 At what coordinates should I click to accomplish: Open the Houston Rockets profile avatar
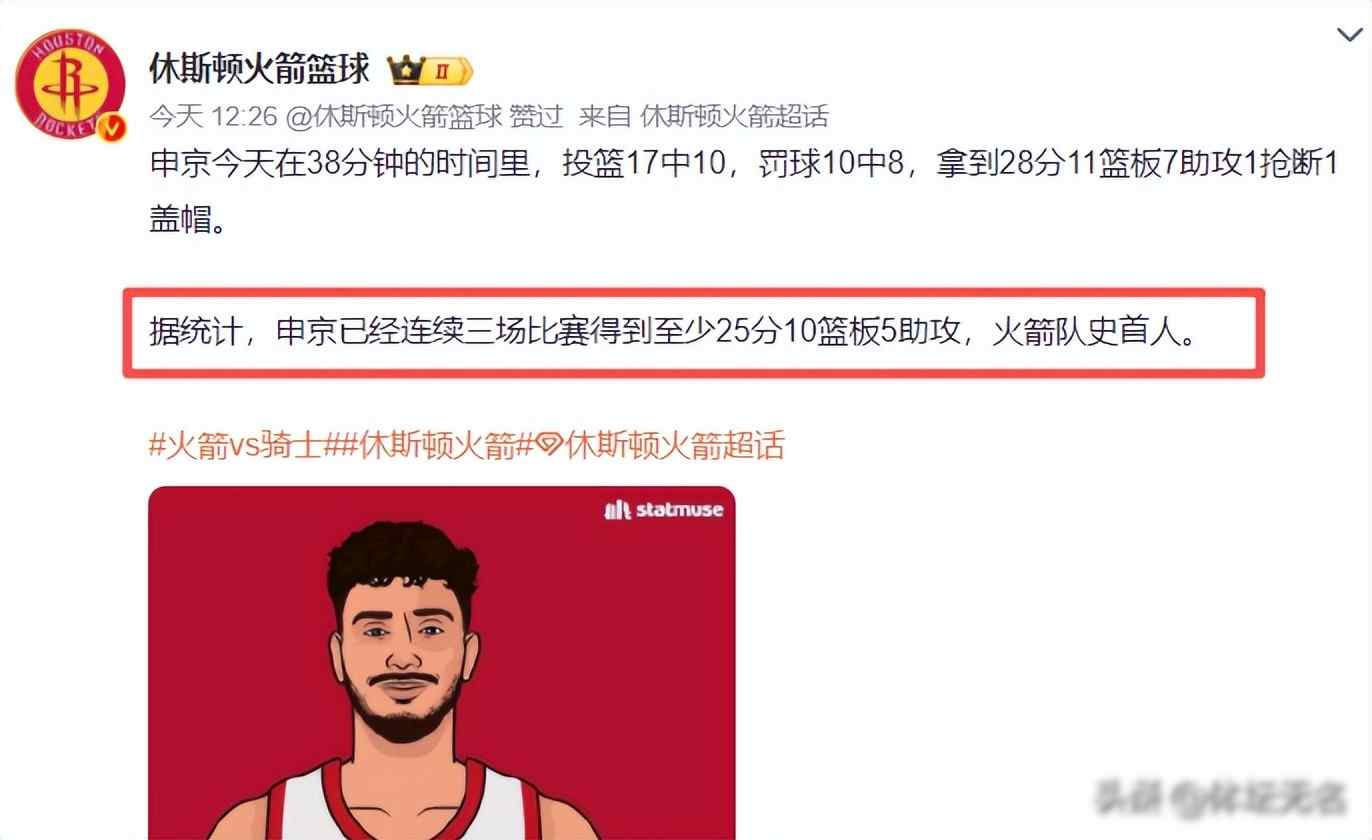70,84
